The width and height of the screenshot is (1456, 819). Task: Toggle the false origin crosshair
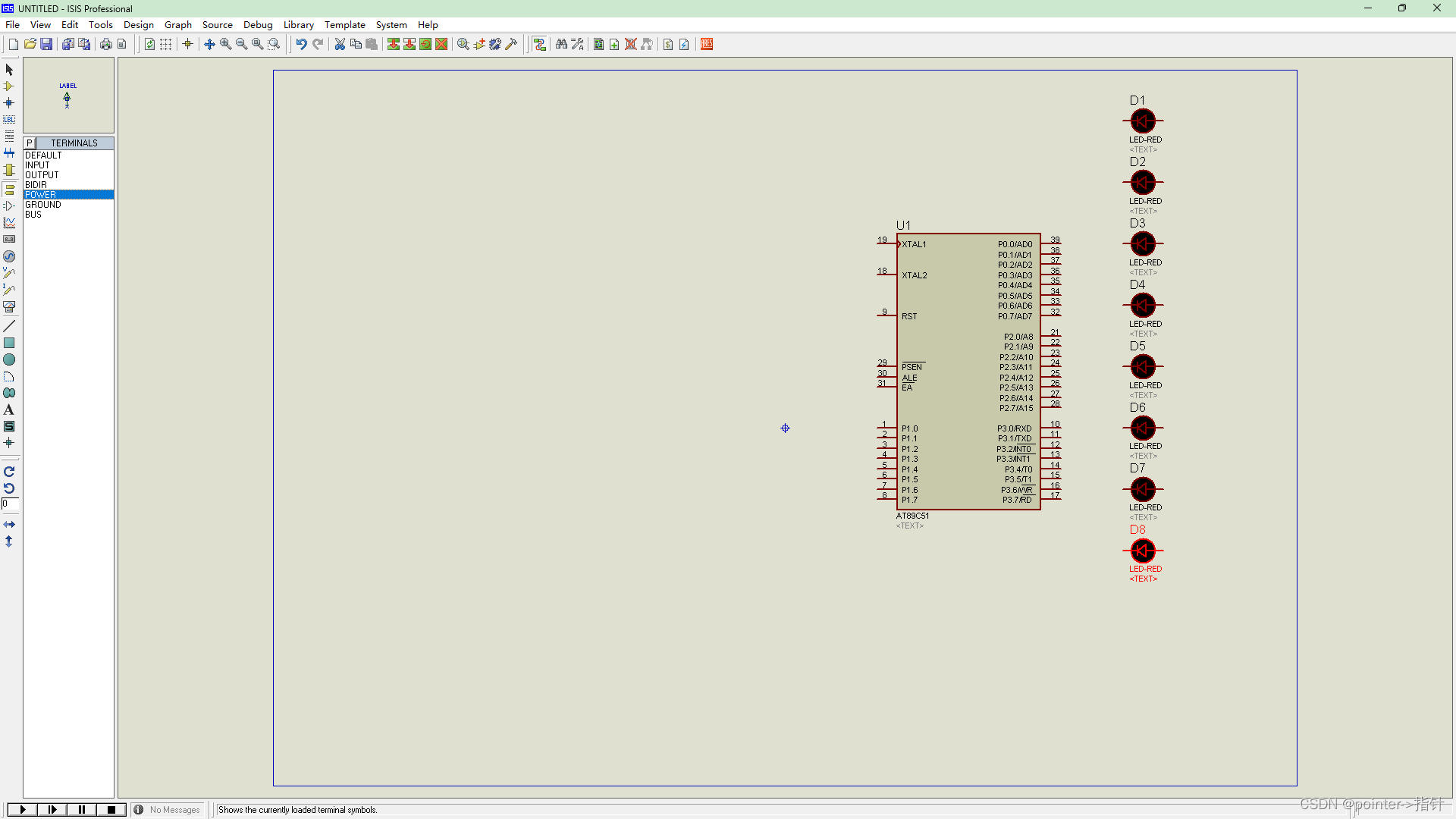click(187, 44)
